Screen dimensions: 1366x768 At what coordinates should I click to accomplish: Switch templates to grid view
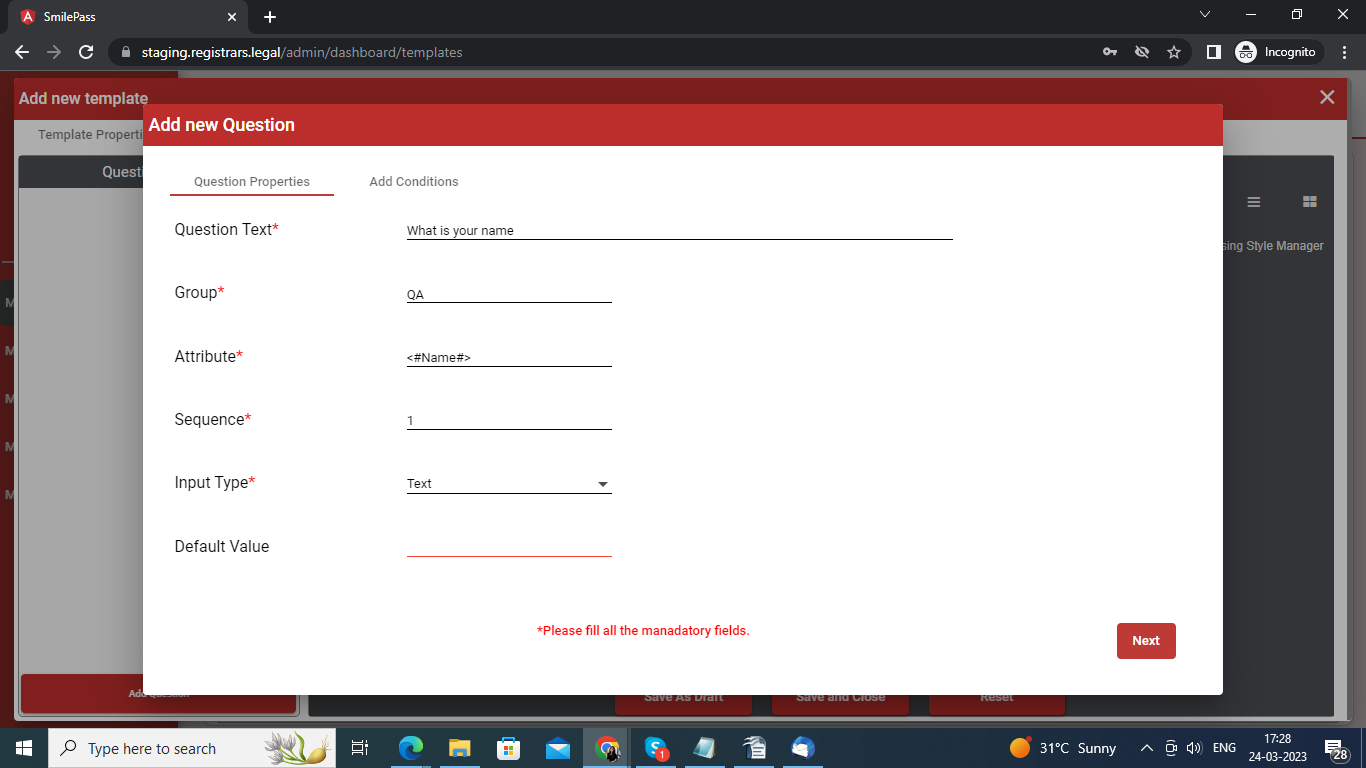tap(1310, 201)
